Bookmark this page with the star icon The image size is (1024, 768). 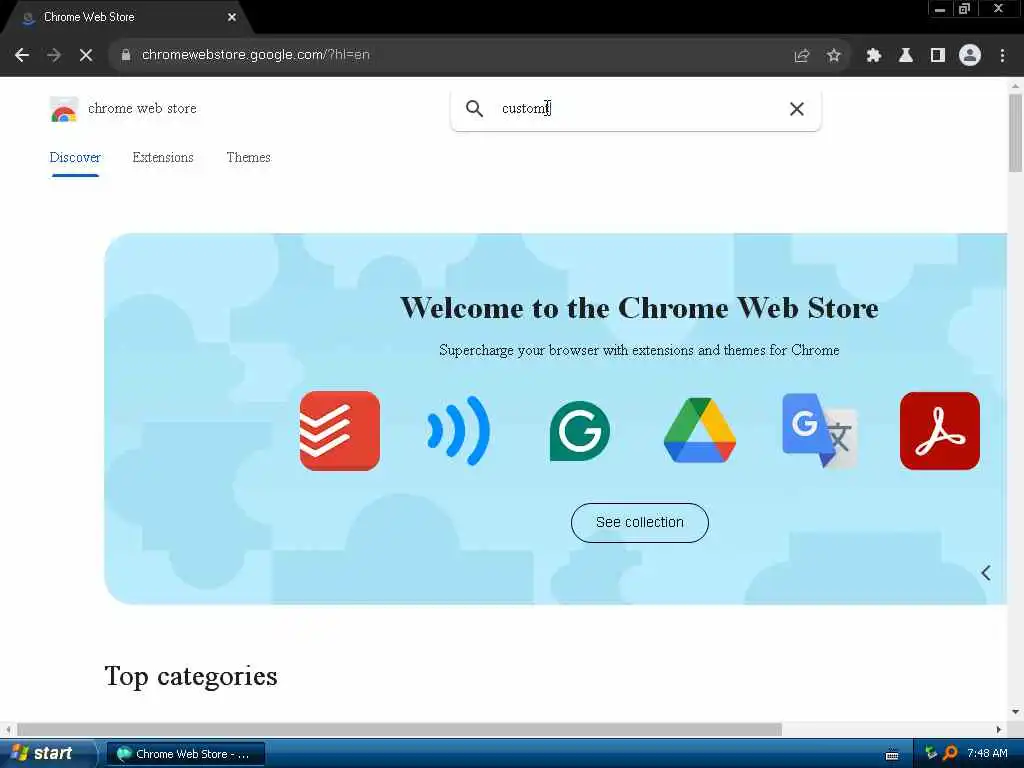tap(833, 56)
